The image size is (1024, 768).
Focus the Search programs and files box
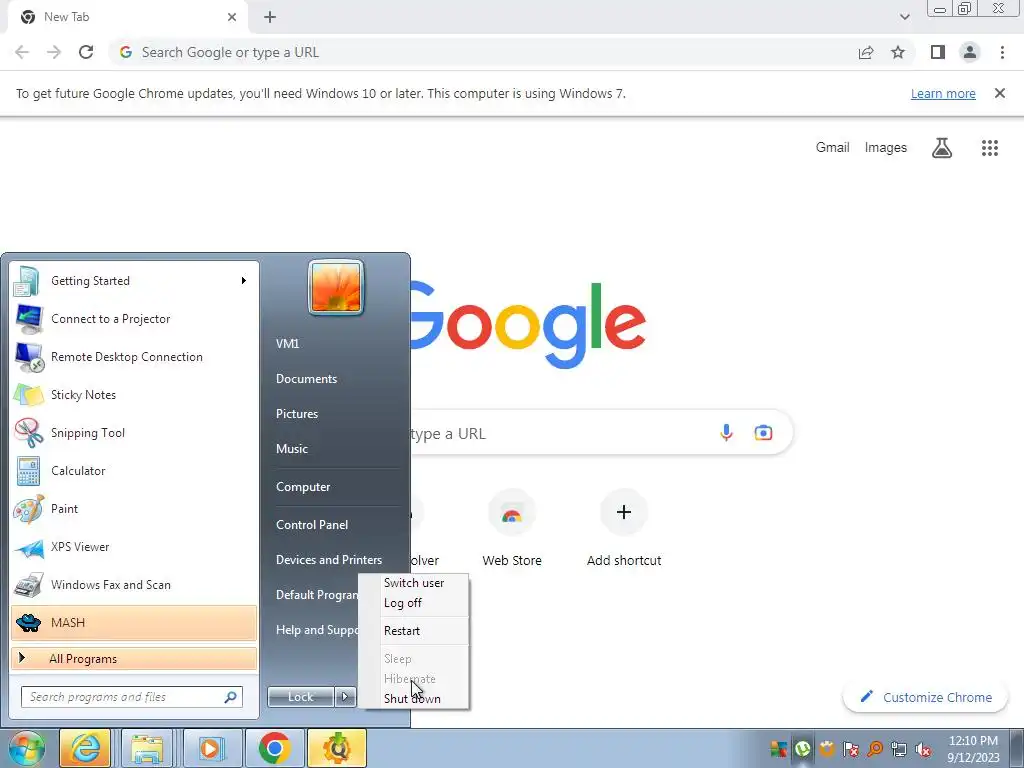pyautogui.click(x=132, y=697)
